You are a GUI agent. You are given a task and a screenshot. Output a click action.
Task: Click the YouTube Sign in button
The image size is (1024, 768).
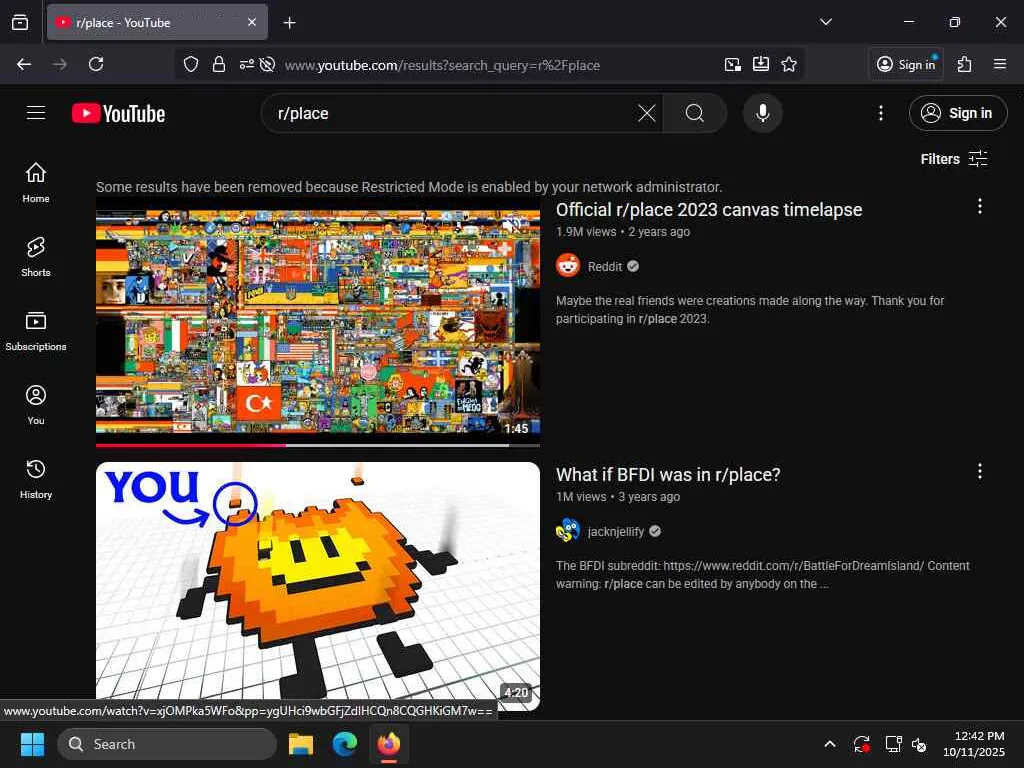957,113
